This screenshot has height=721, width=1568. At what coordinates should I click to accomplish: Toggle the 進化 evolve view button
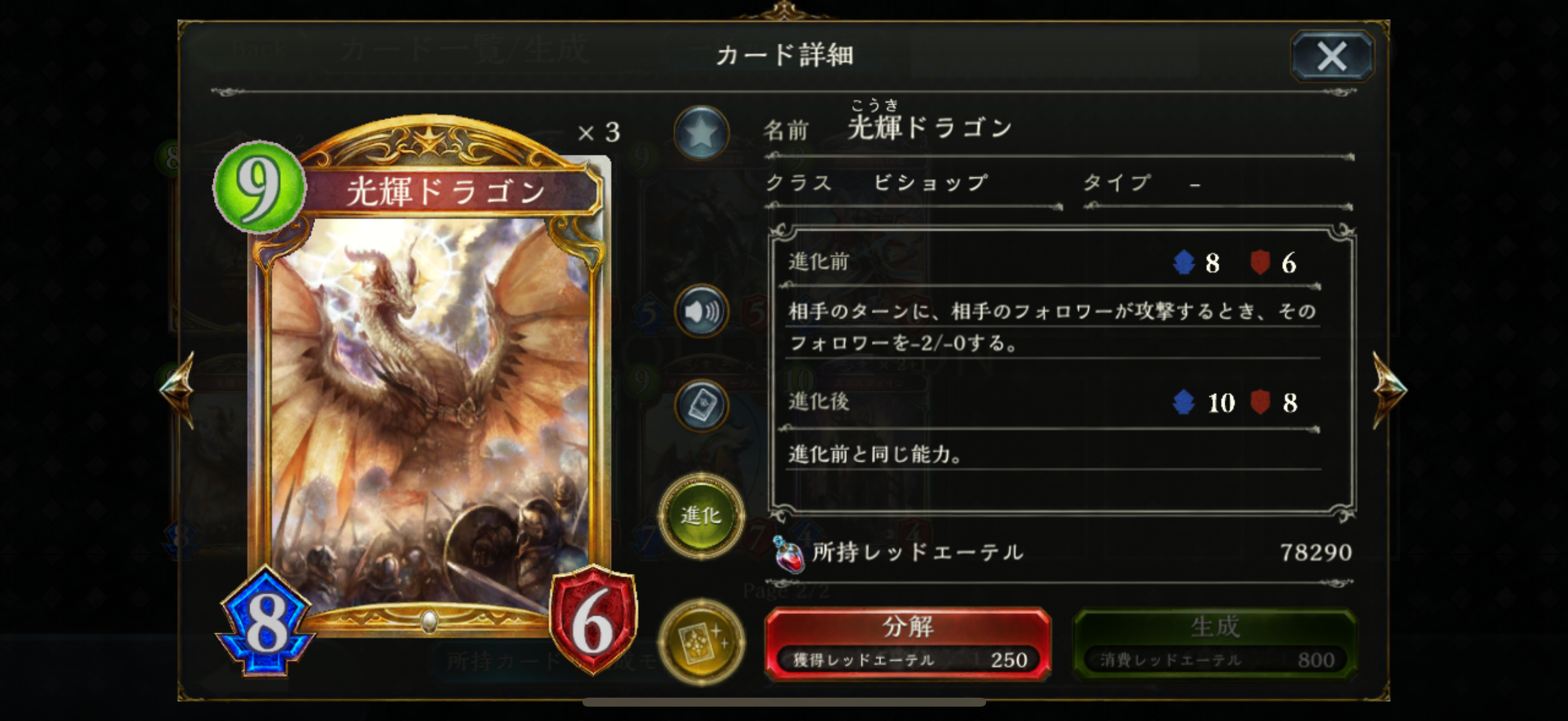[701, 516]
